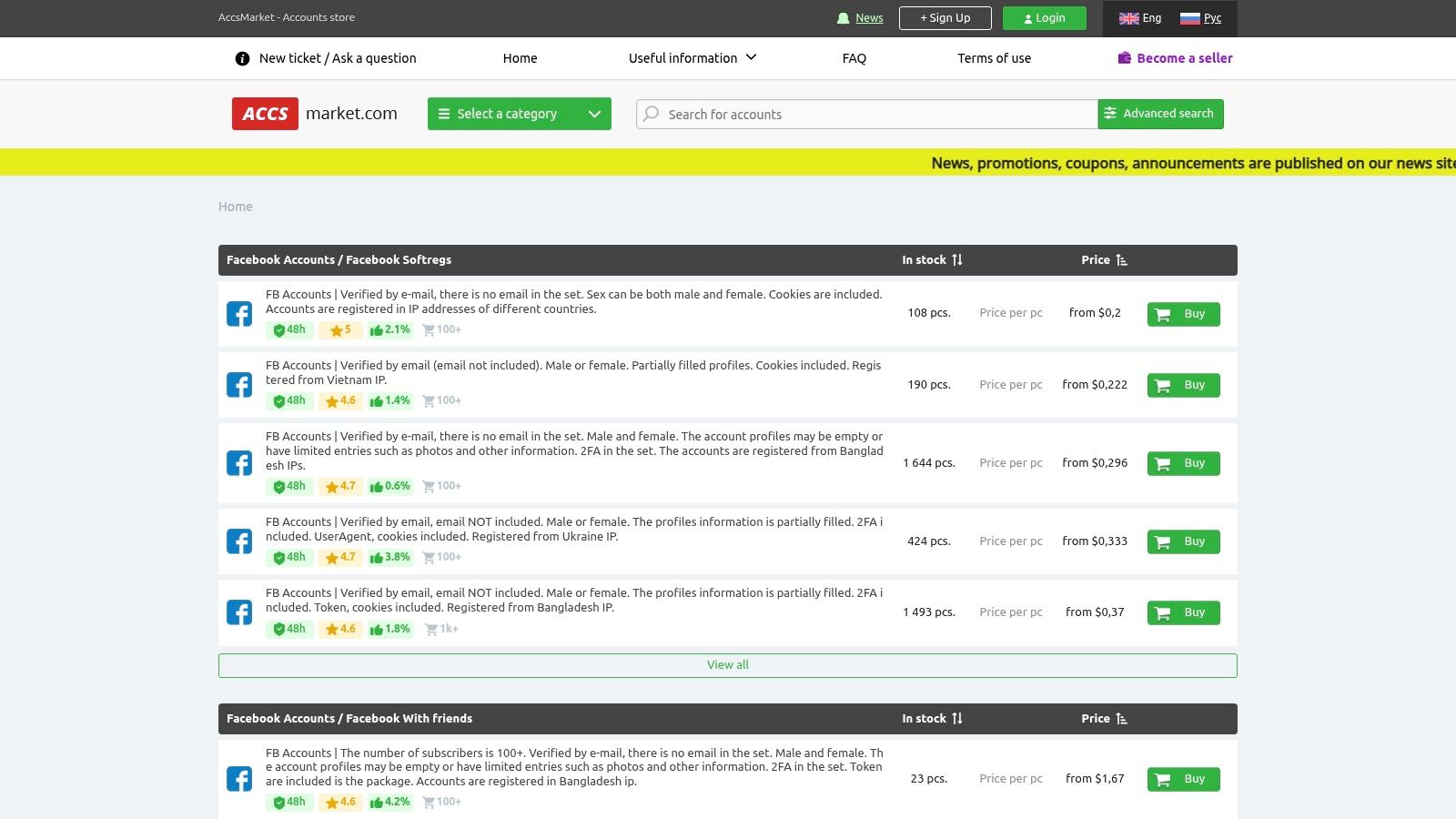Click the from $0,222 price
This screenshot has width=1456, height=819.
pos(1095,385)
